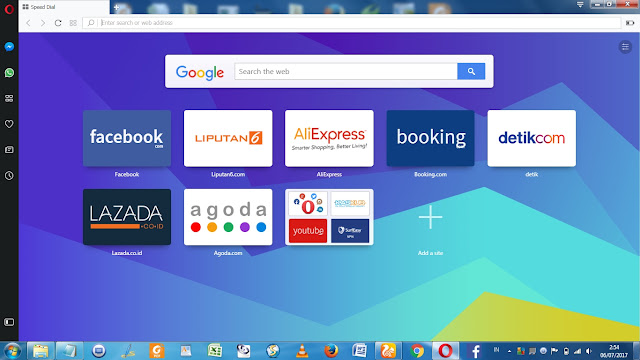This screenshot has height=360, width=640.
Task: Open UC Browser from the taskbar
Action: pyautogui.click(x=388, y=351)
